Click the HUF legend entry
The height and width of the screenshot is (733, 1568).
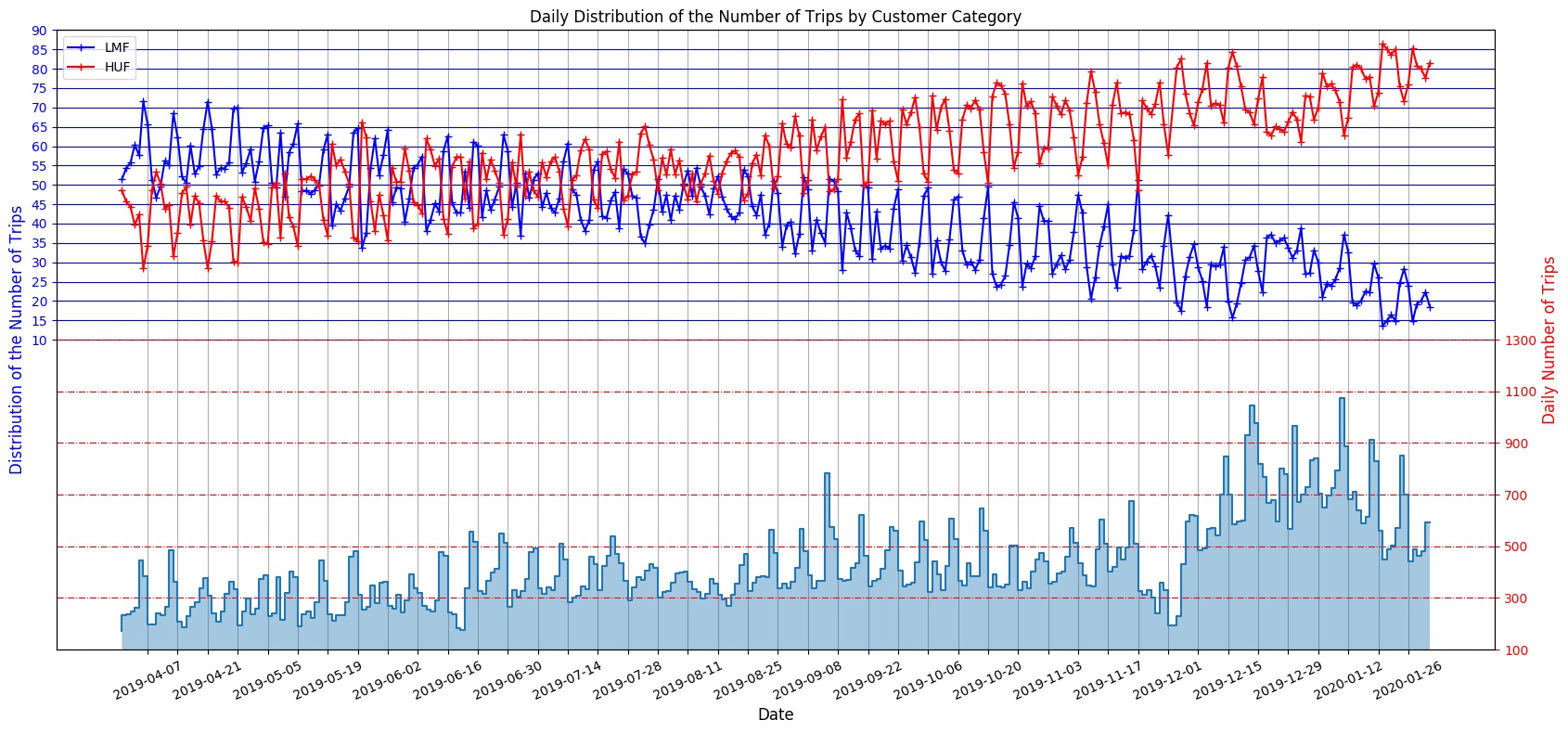tap(117, 67)
